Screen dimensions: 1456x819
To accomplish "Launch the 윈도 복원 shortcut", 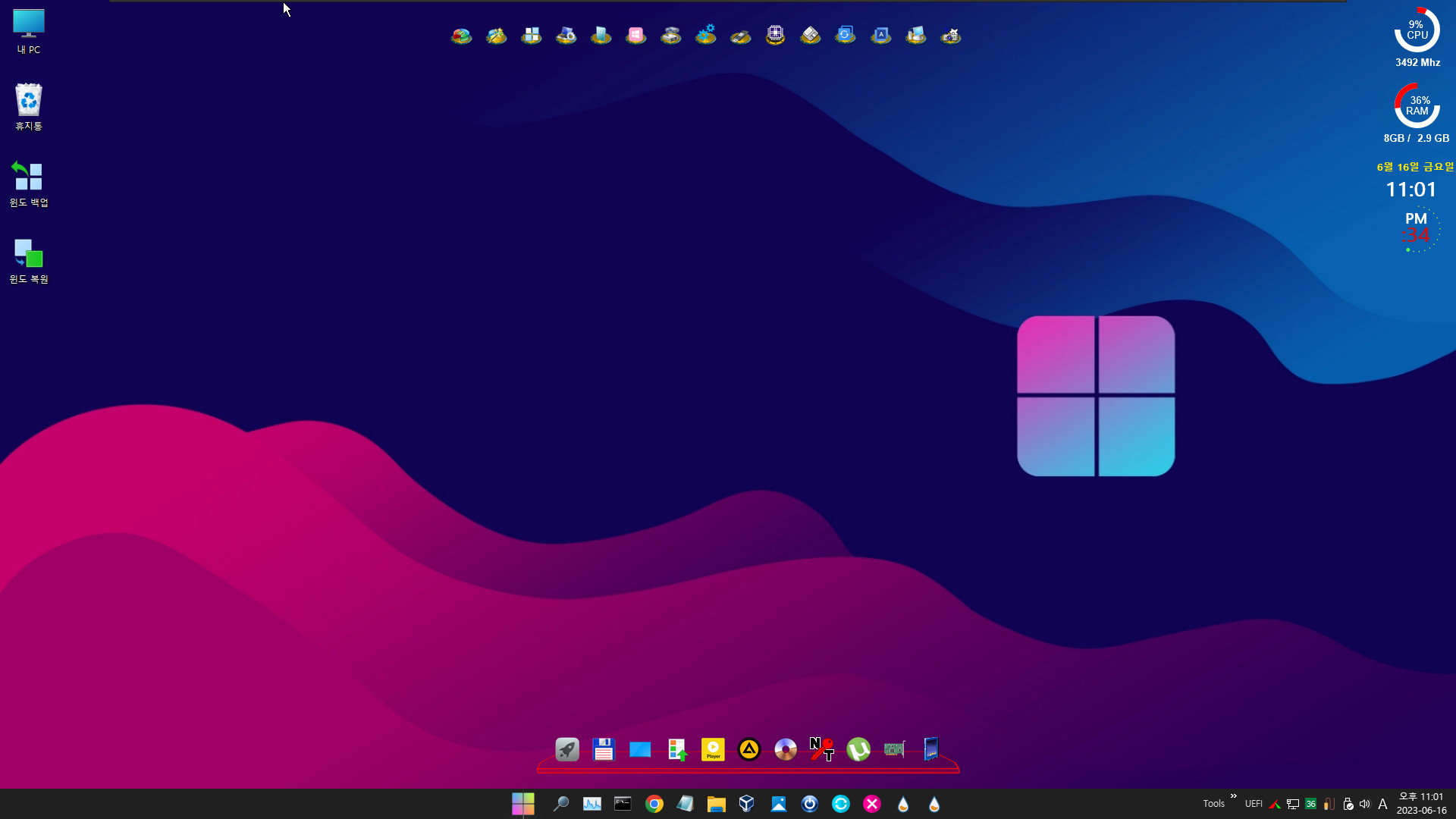I will (29, 261).
